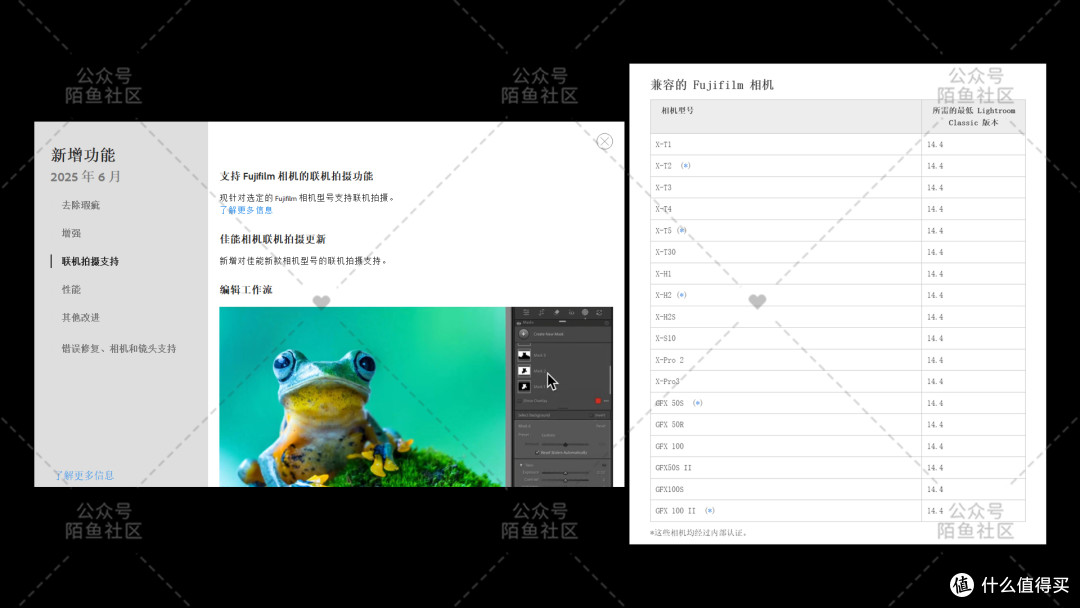
Task: Open 了解更多信息 link under Fujifilm tethering text
Action: tap(246, 210)
